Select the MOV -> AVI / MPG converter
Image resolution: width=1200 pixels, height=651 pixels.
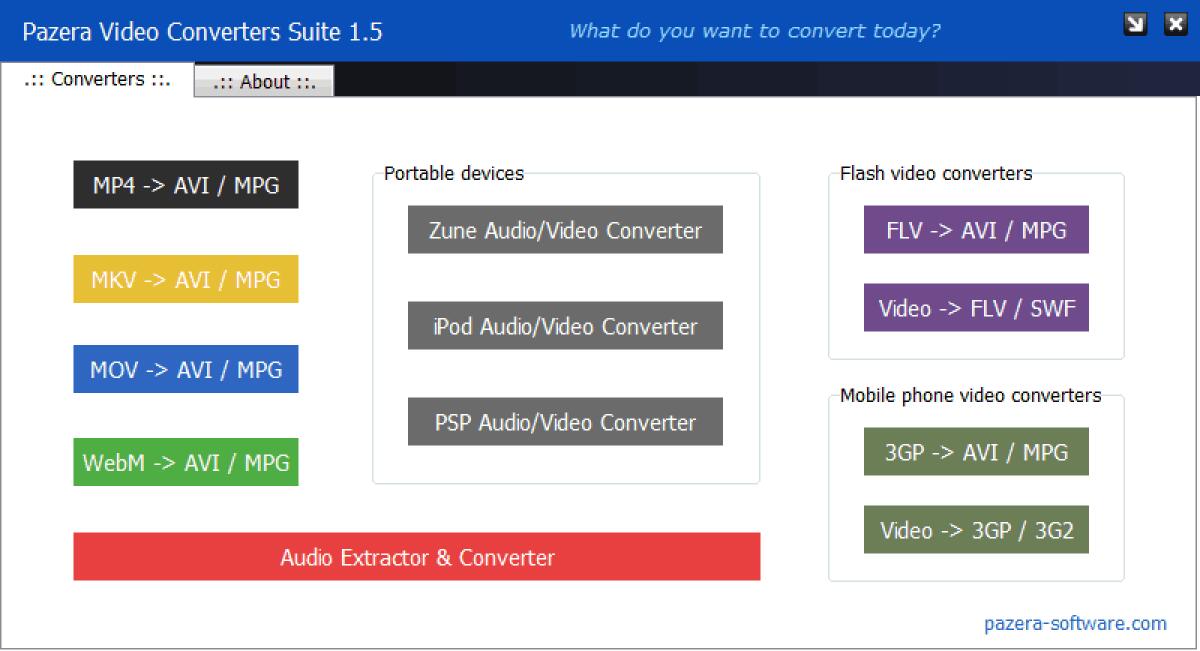185,368
